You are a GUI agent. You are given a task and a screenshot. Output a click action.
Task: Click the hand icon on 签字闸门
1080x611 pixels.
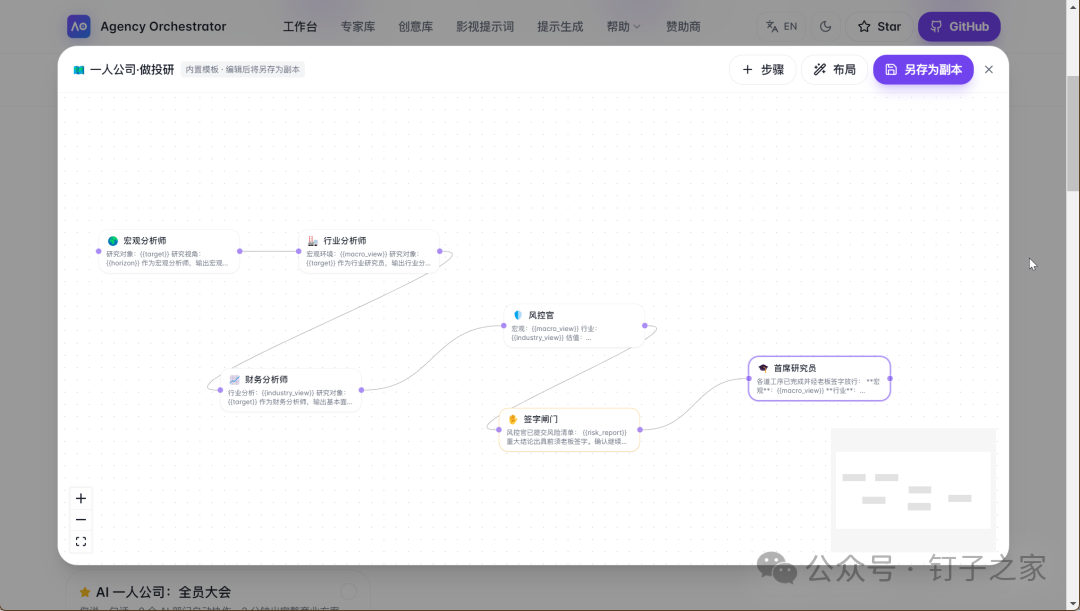pos(513,419)
